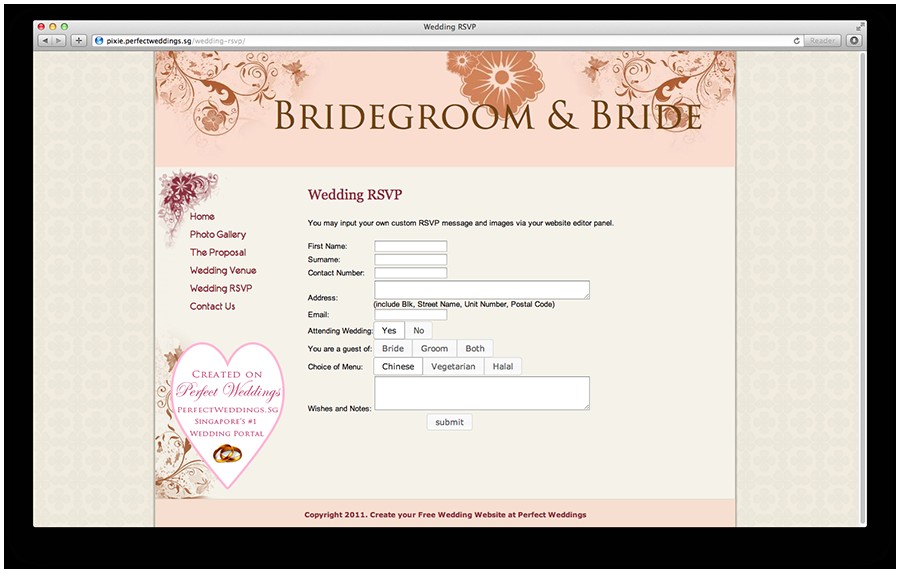
Task: Open the Safari Reader button
Action: 822,41
